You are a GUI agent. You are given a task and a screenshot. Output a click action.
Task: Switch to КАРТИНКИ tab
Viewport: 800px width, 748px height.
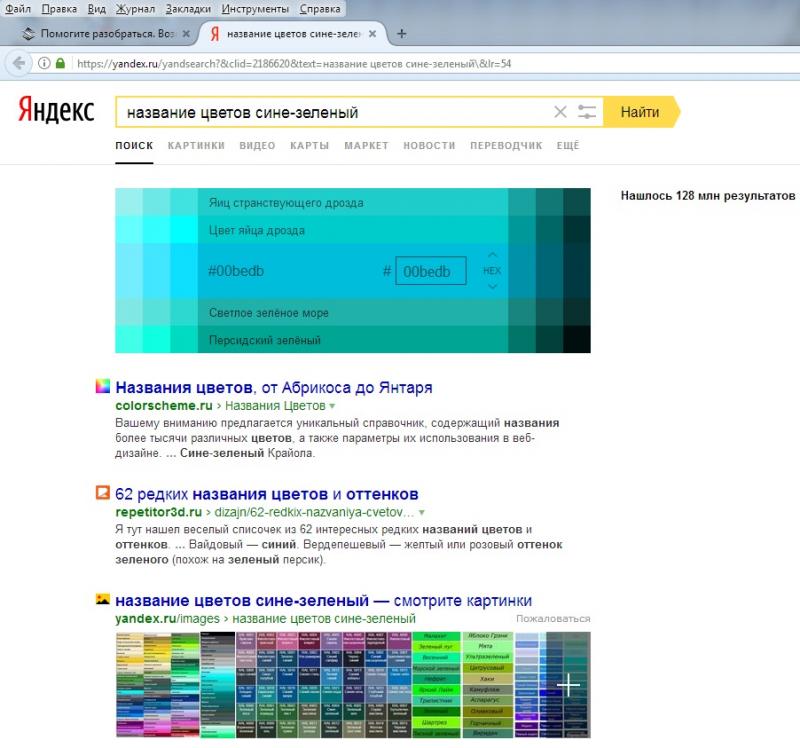(196, 146)
